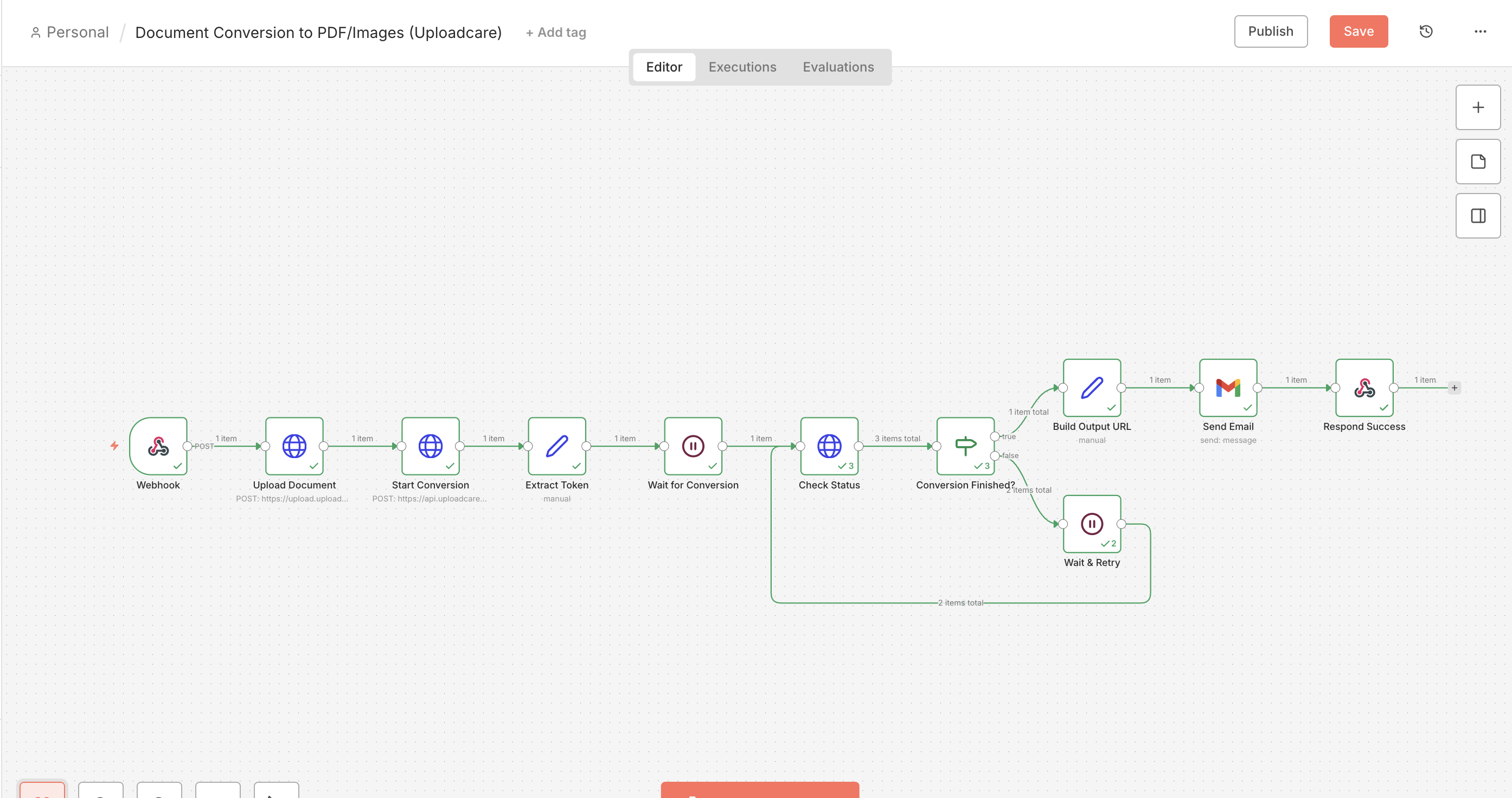This screenshot has height=798, width=1512.
Task: Select the Wait for Conversion pause node
Action: (x=693, y=446)
